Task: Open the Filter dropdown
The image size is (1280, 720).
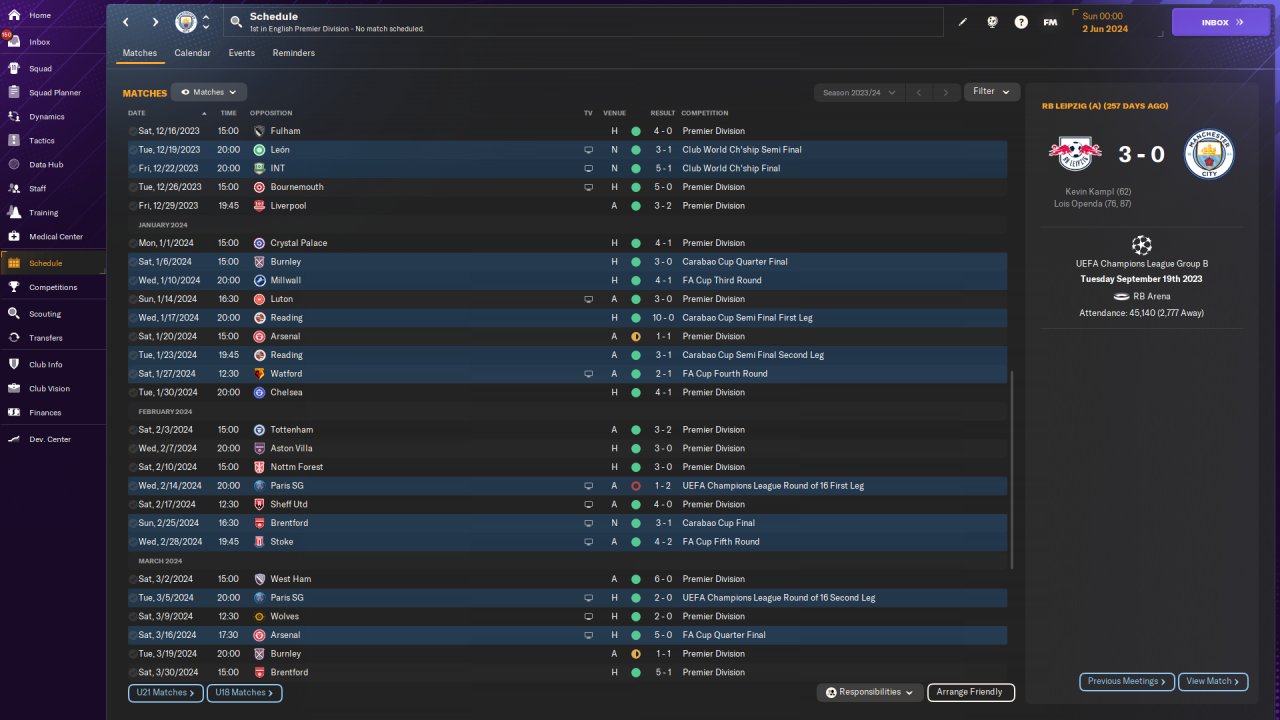Action: 992,91
